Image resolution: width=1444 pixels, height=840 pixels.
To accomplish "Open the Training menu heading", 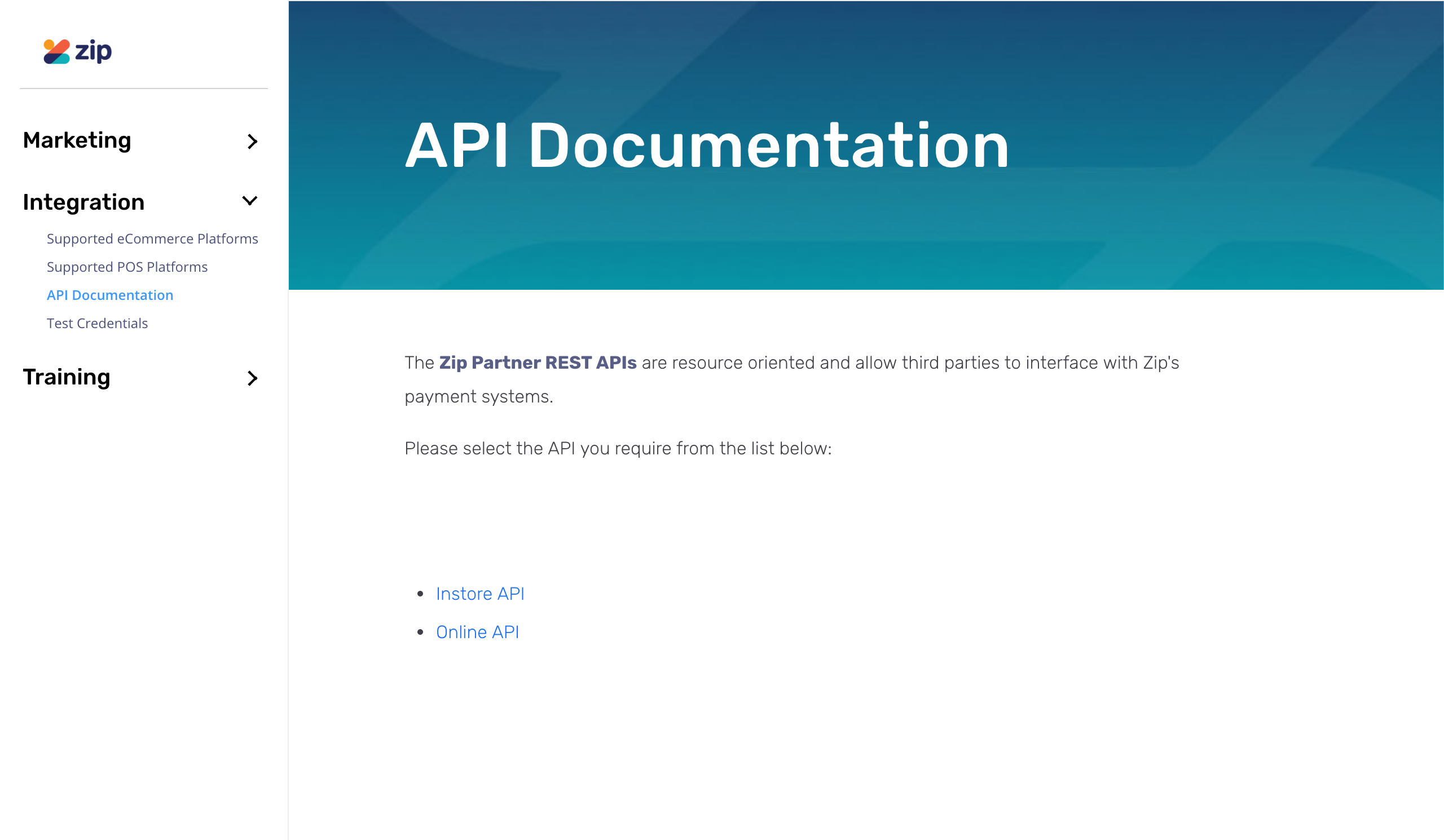I will [x=67, y=377].
